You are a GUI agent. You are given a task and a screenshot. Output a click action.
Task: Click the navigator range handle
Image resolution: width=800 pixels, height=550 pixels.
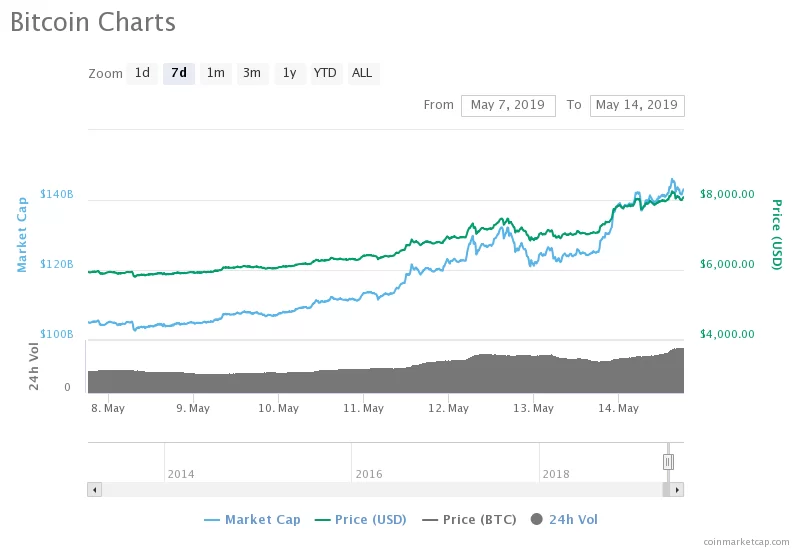pyautogui.click(x=668, y=461)
